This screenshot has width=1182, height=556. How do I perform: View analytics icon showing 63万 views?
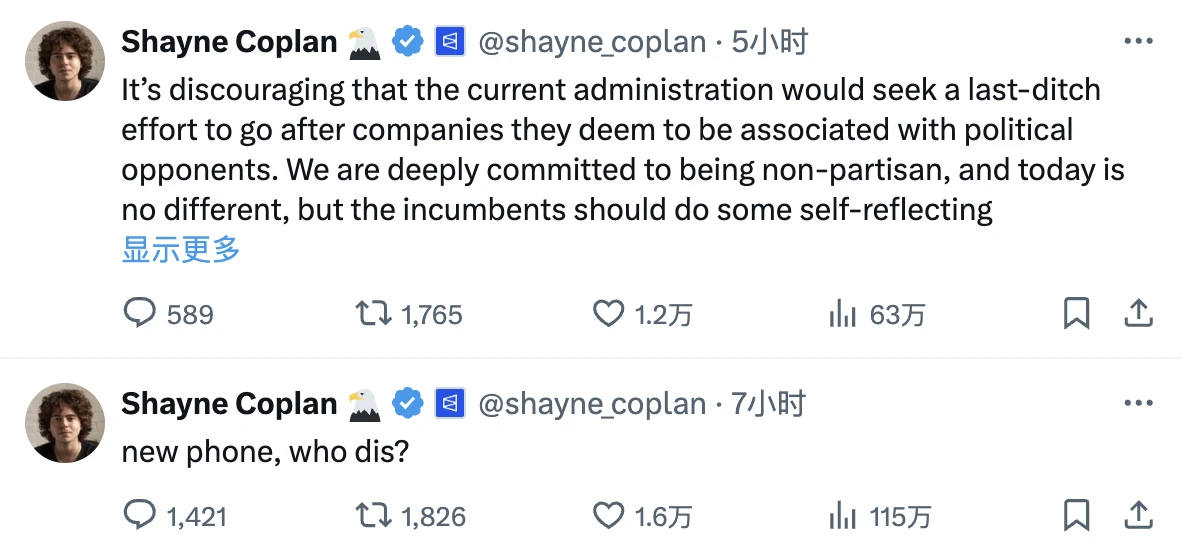[843, 314]
